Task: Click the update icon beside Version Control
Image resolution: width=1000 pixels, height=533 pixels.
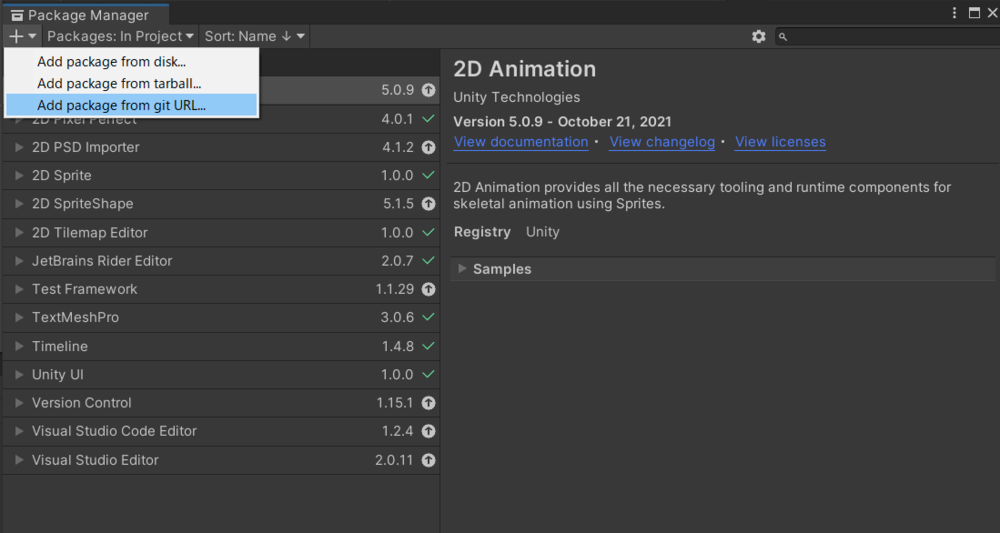Action: point(428,403)
